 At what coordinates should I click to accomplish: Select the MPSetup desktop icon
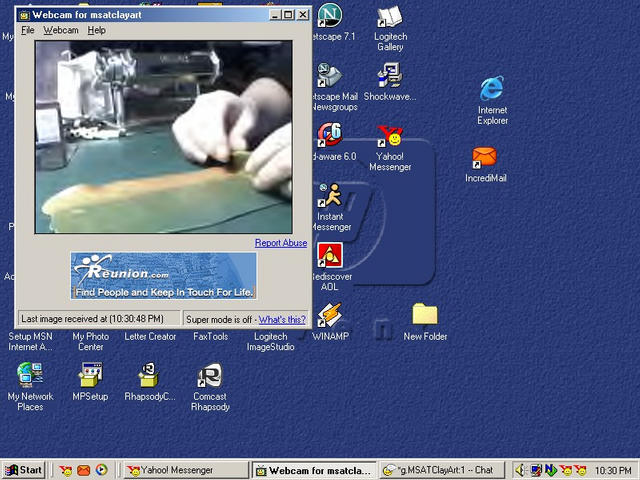click(90, 375)
